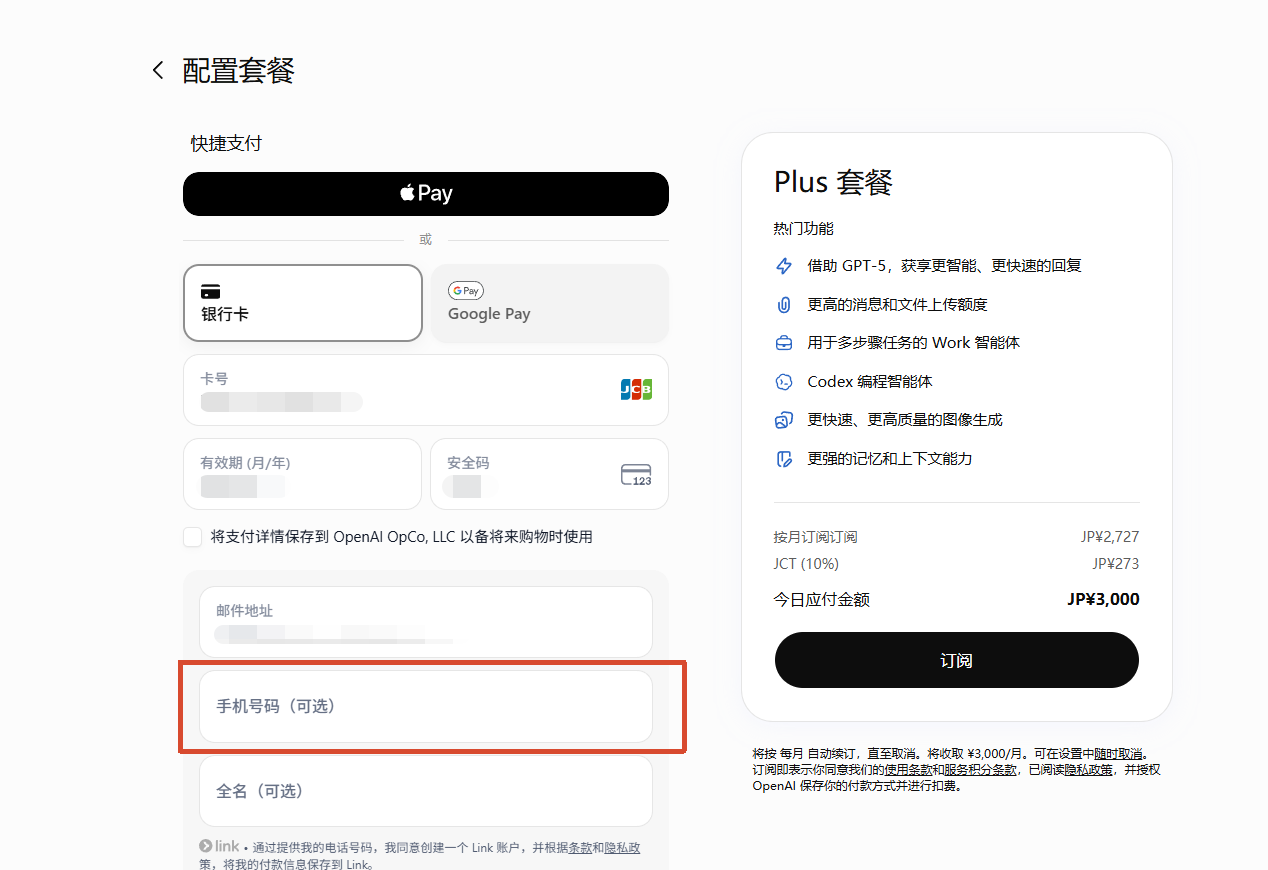This screenshot has height=870, width=1268.
Task: Focus the 卡号 card number field
Action: pyautogui.click(x=426, y=390)
